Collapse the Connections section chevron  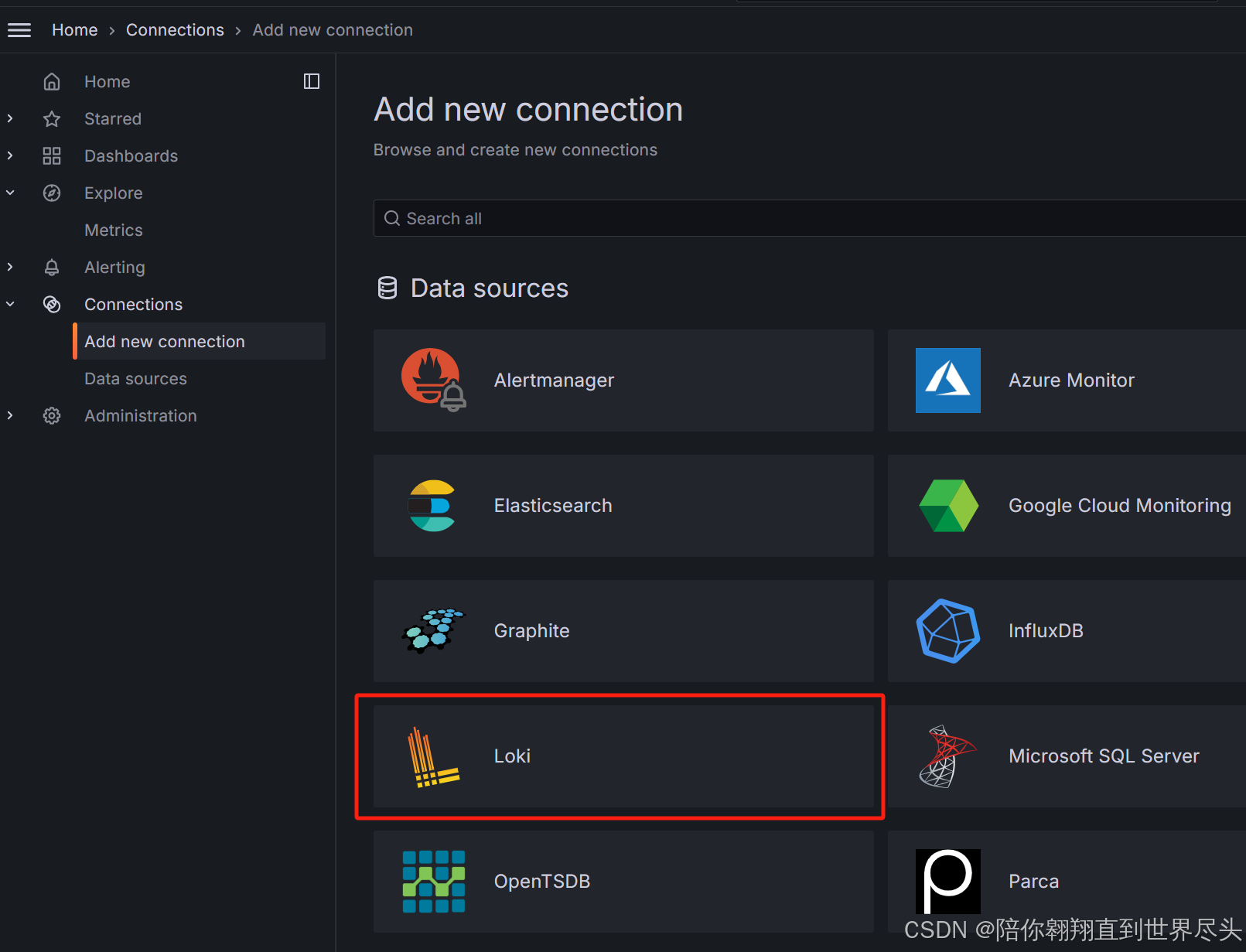pos(10,304)
